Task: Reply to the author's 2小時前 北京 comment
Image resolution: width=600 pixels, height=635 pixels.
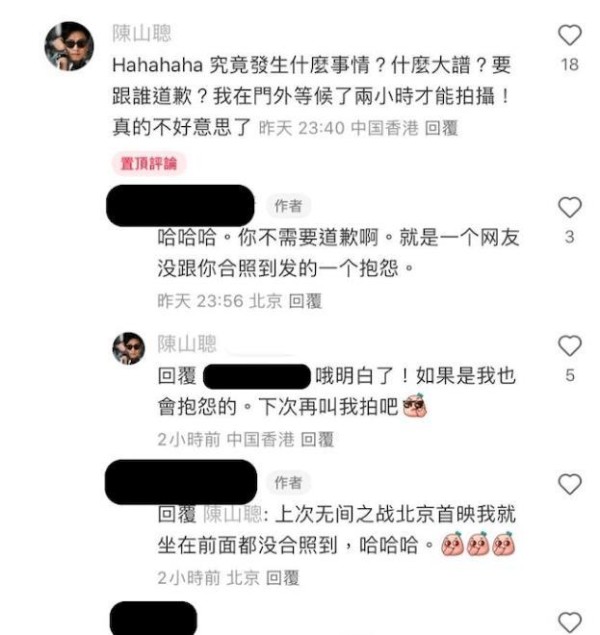Action: pyautogui.click(x=283, y=578)
